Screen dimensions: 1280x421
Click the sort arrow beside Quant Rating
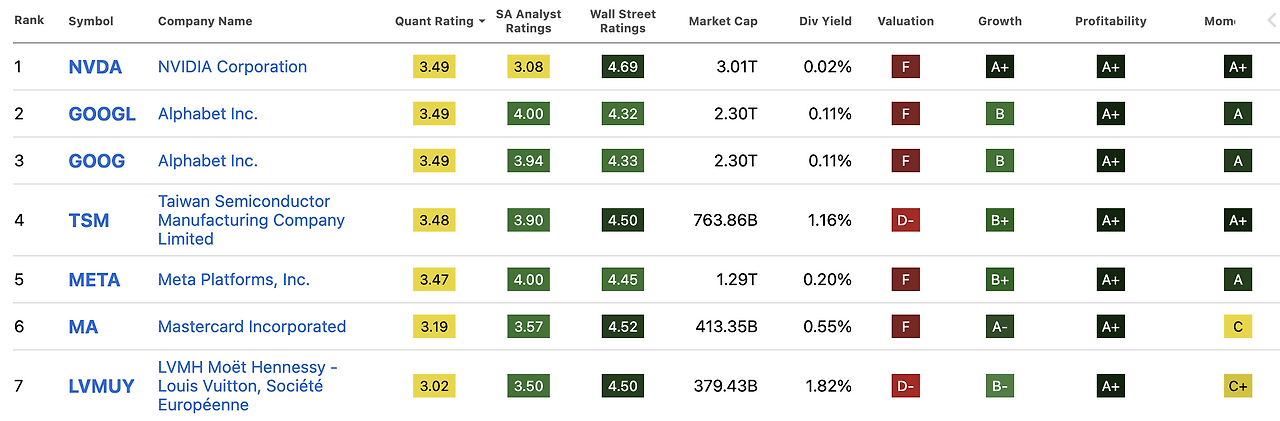point(482,21)
